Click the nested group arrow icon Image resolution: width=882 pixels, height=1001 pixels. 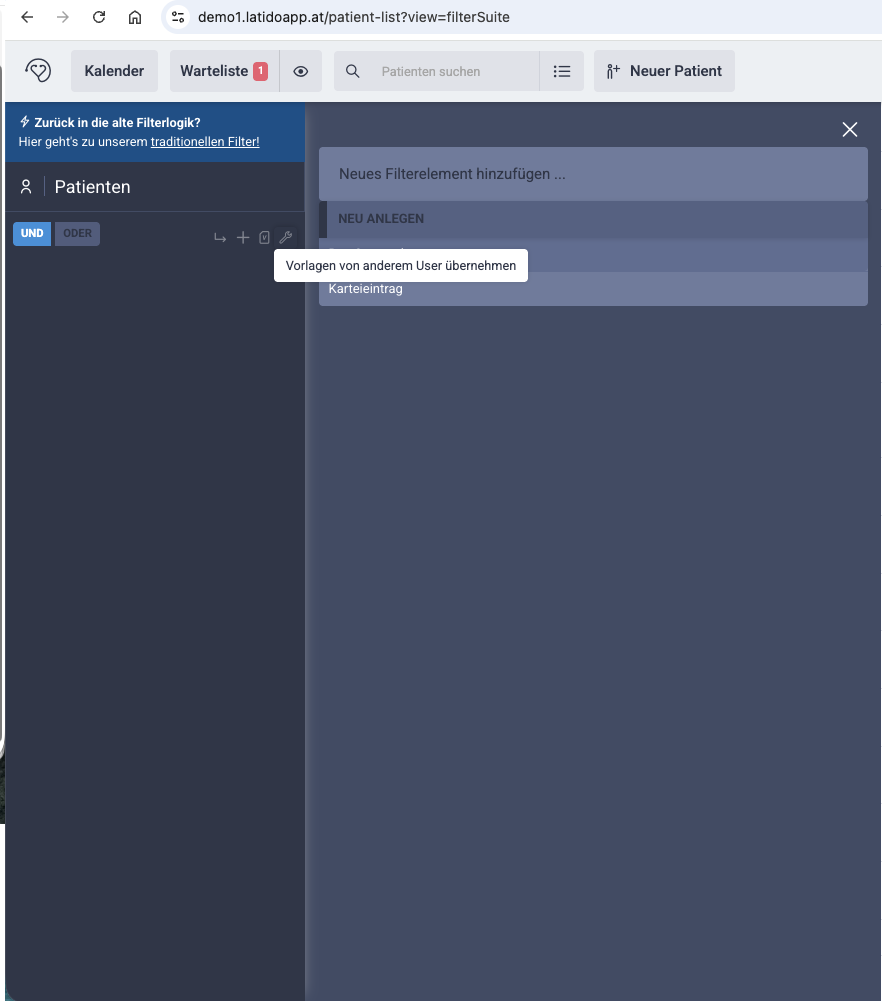pyautogui.click(x=220, y=238)
